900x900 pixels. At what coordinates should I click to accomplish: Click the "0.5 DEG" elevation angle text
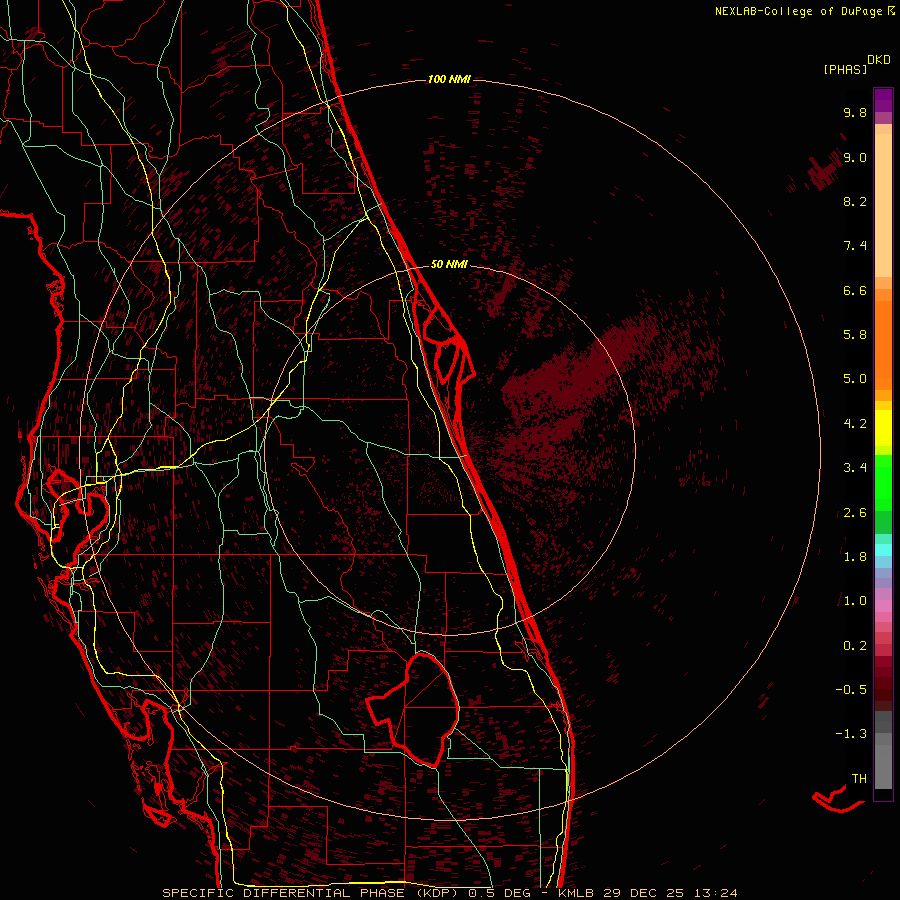click(x=500, y=893)
